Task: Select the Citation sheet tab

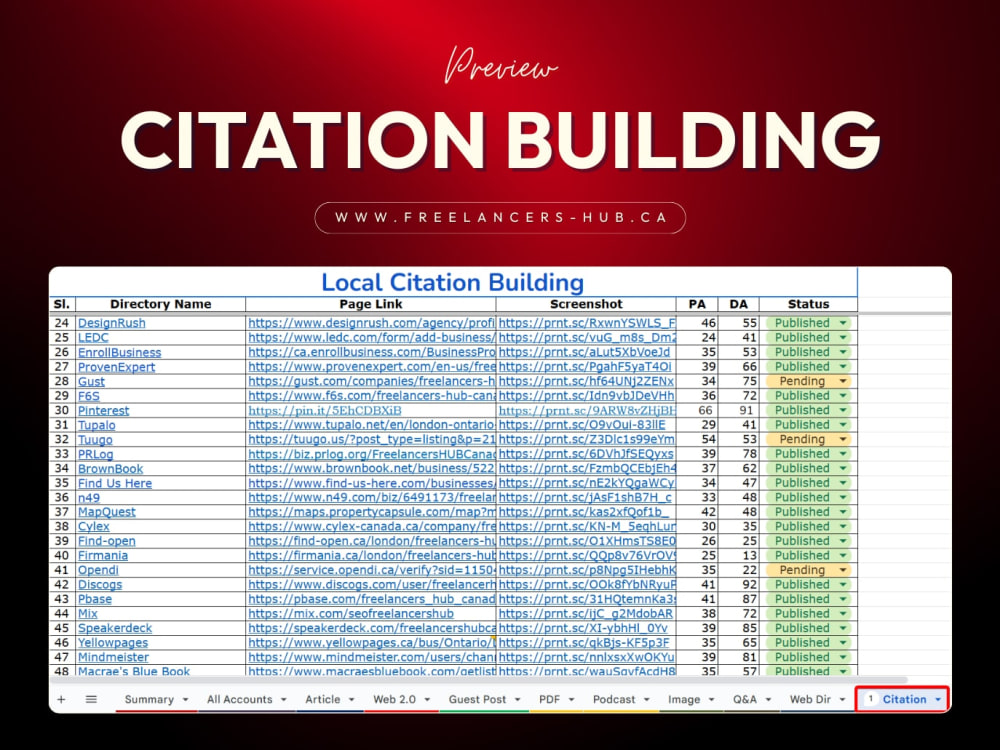Action: point(904,700)
